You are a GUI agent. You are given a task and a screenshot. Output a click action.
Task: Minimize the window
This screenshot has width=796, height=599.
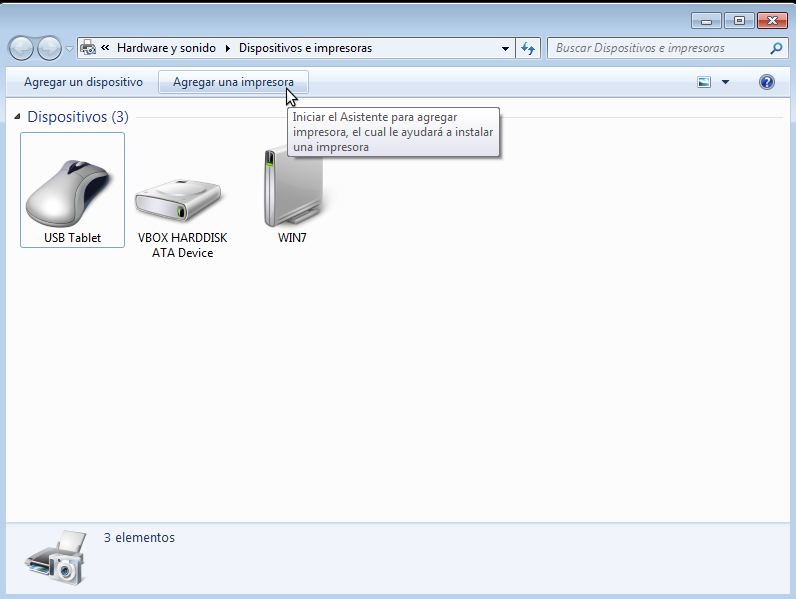(706, 21)
